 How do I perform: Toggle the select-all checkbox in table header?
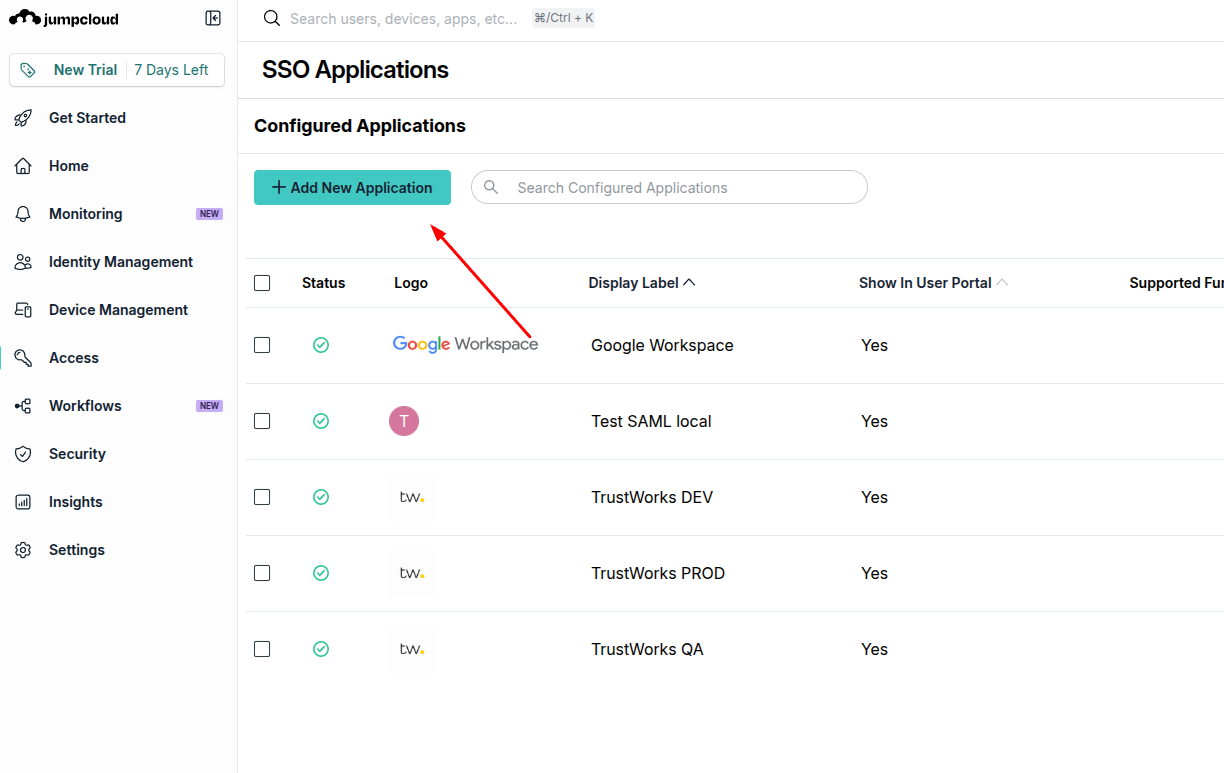[262, 283]
